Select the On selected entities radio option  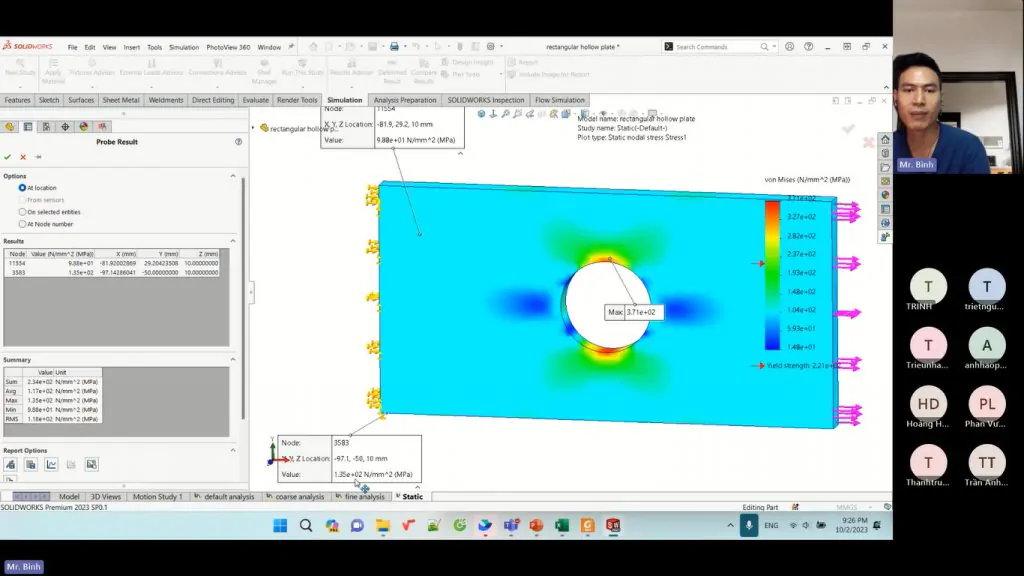pyautogui.click(x=22, y=212)
